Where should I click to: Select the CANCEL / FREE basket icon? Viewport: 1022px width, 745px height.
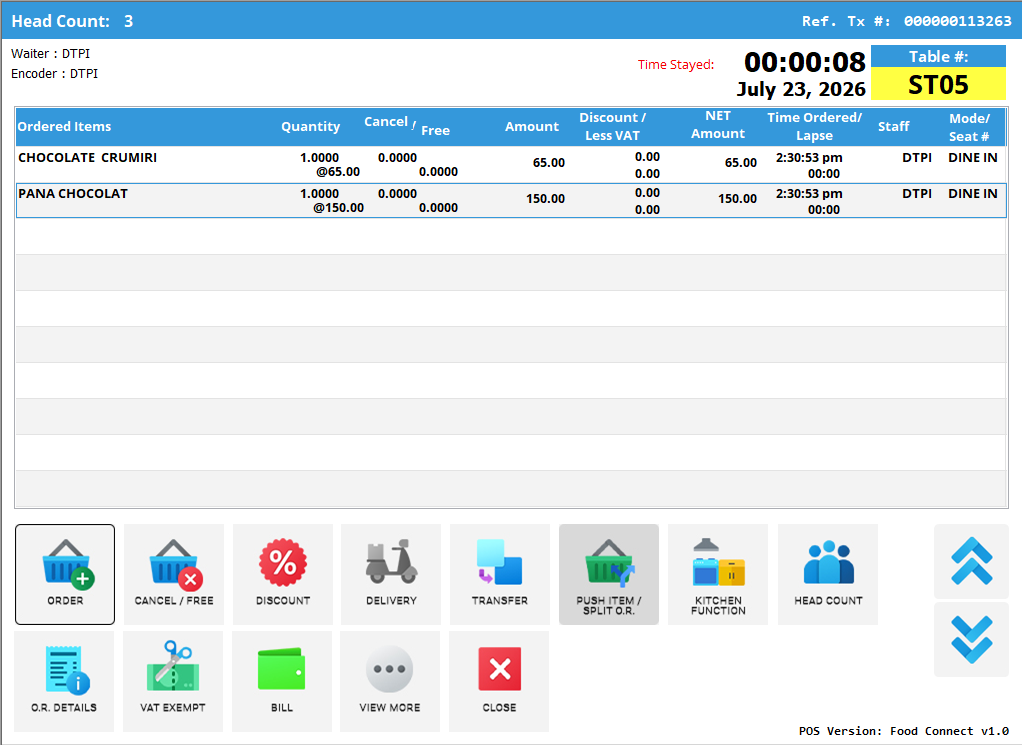point(173,574)
